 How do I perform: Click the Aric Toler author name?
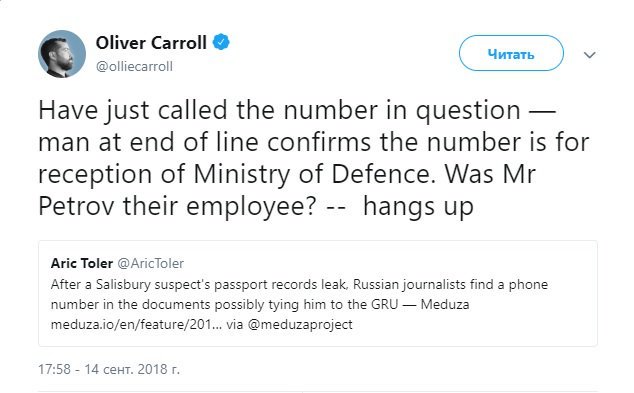82,263
